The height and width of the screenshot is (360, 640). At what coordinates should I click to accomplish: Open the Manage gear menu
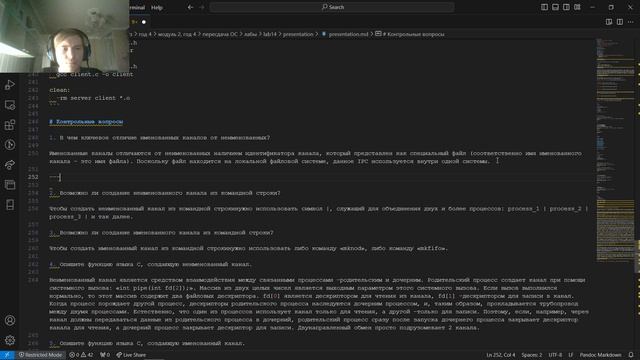(x=10, y=340)
